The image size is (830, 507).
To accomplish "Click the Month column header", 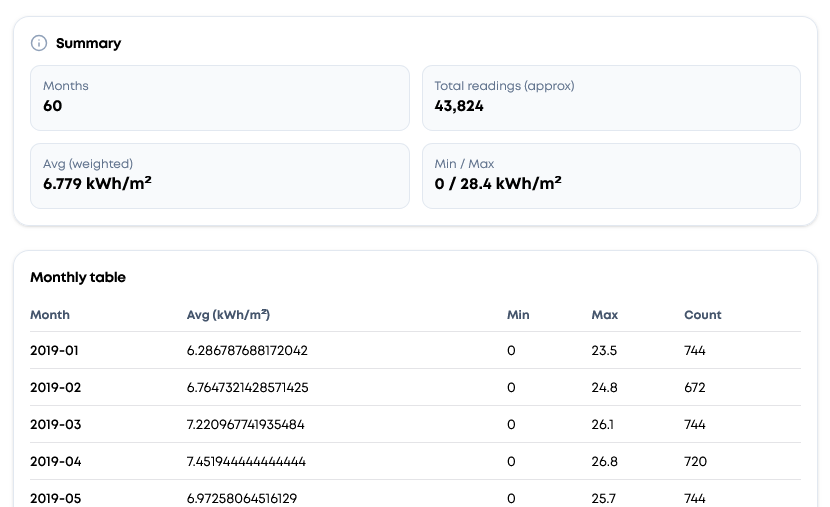I will click(x=50, y=315).
